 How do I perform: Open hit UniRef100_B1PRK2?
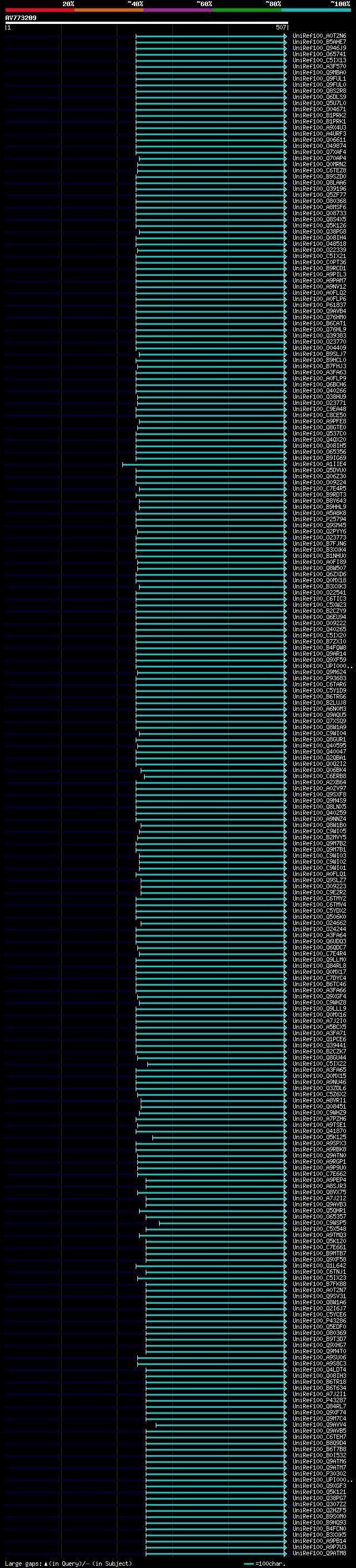click(x=319, y=116)
